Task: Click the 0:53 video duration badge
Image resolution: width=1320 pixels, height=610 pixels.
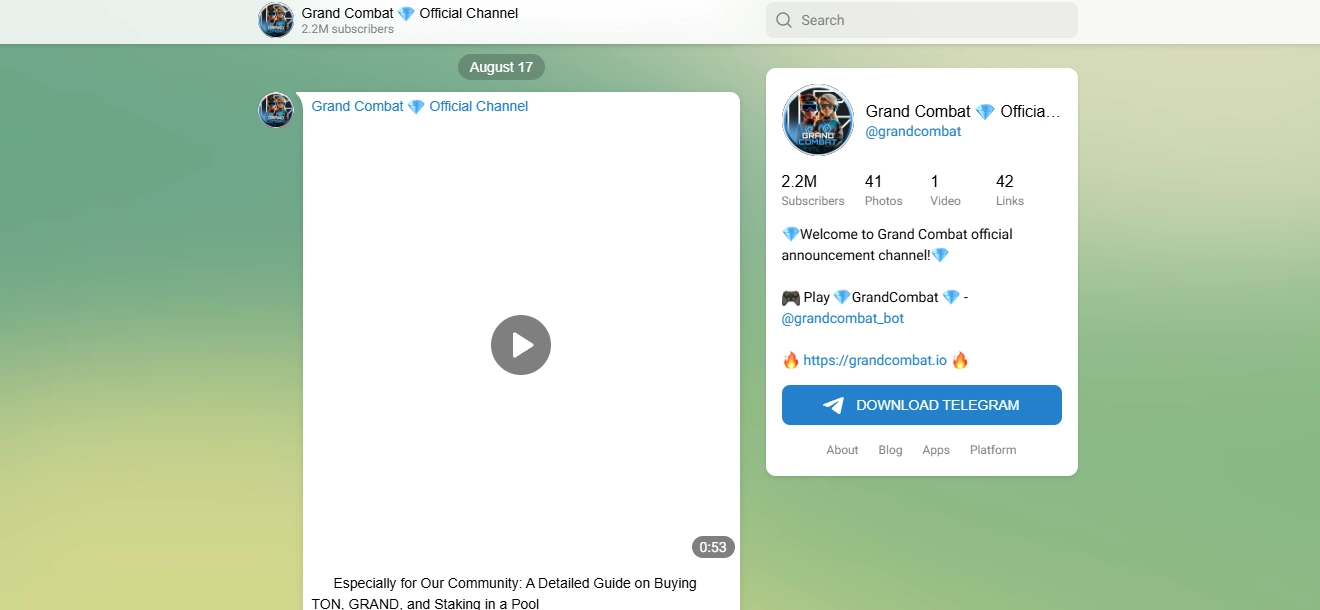Action: (713, 547)
